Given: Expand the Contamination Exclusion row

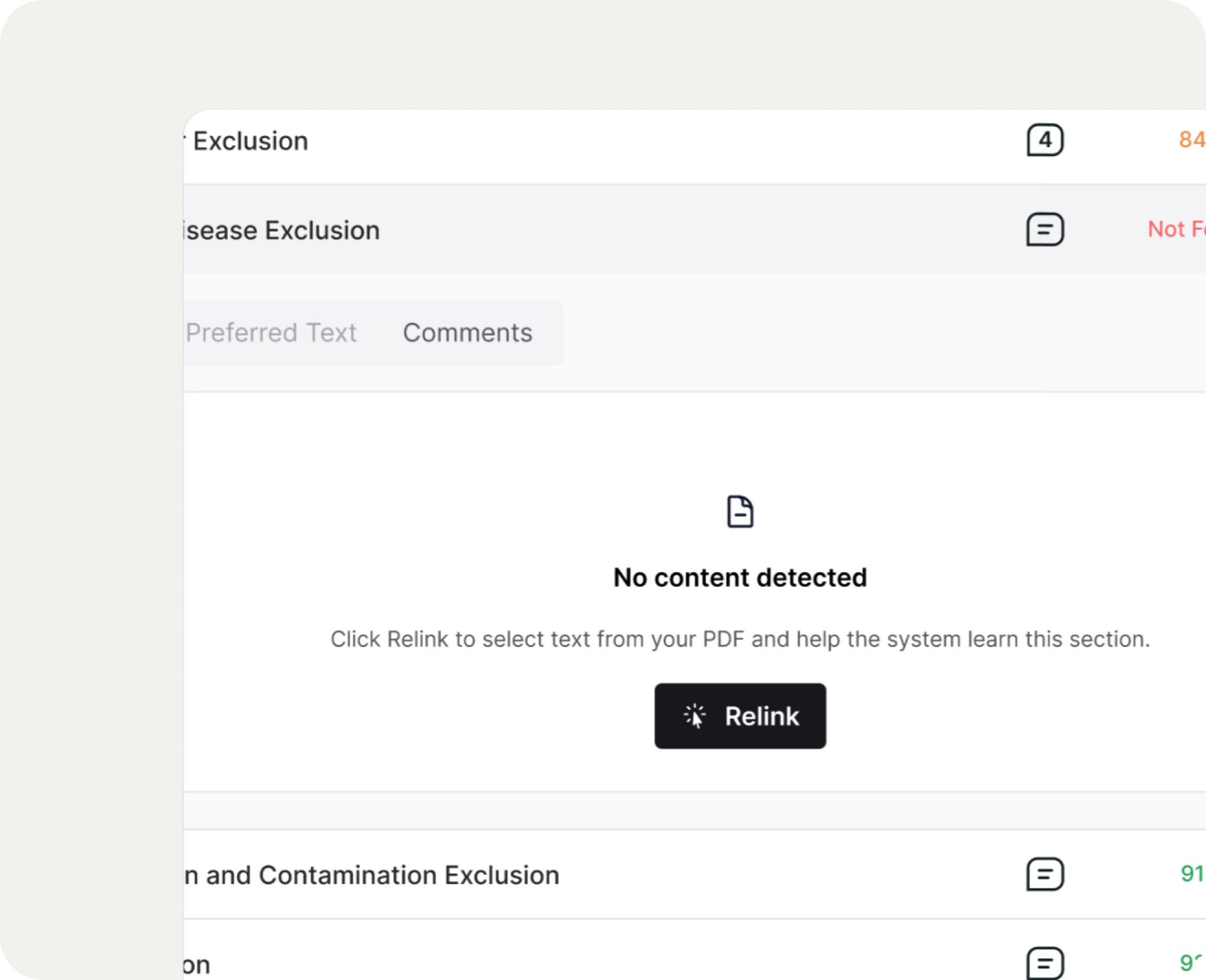Looking at the screenshot, I should point(695,874).
